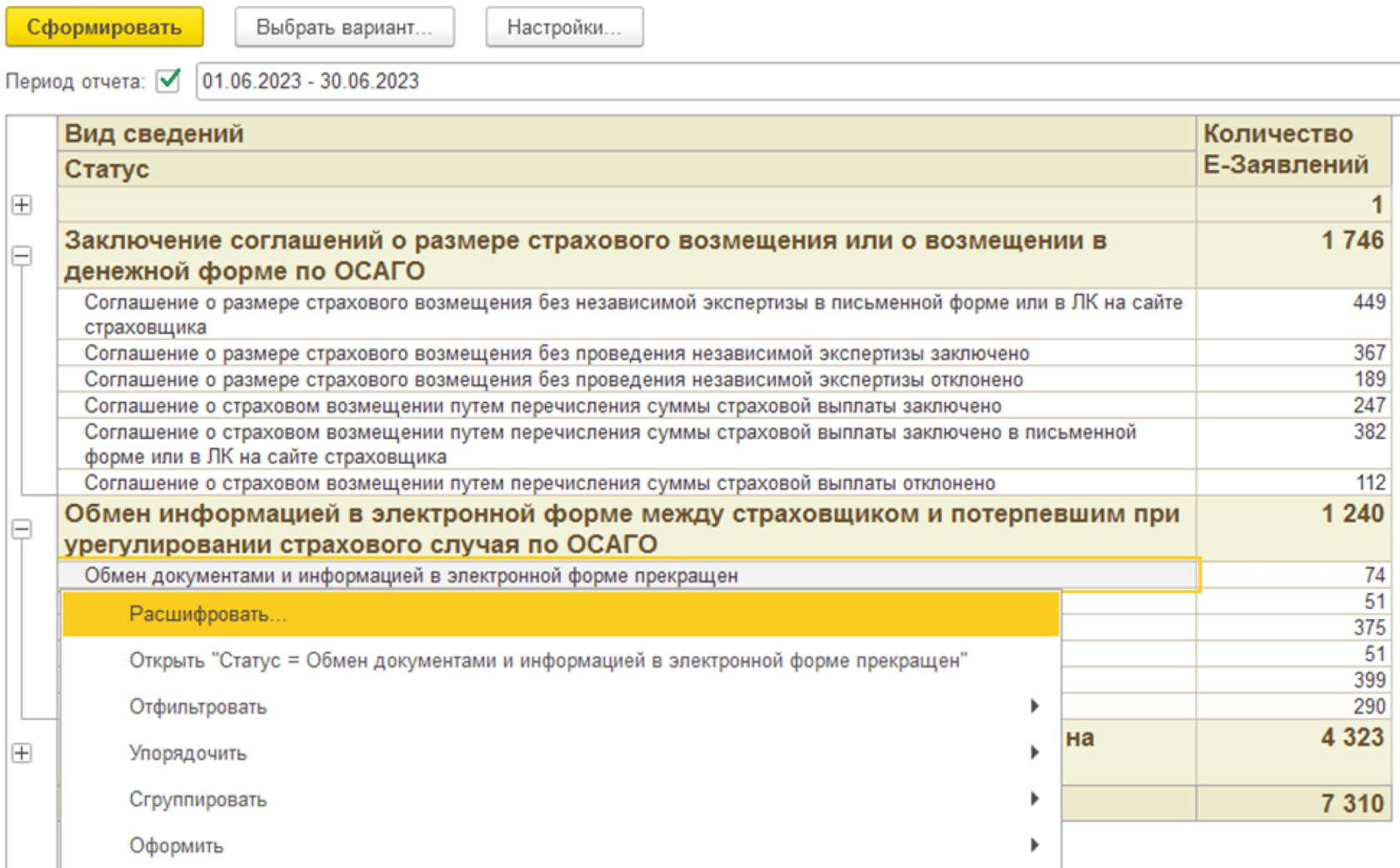
Task: Open the Выбрать вариант dialog
Action: point(344,27)
